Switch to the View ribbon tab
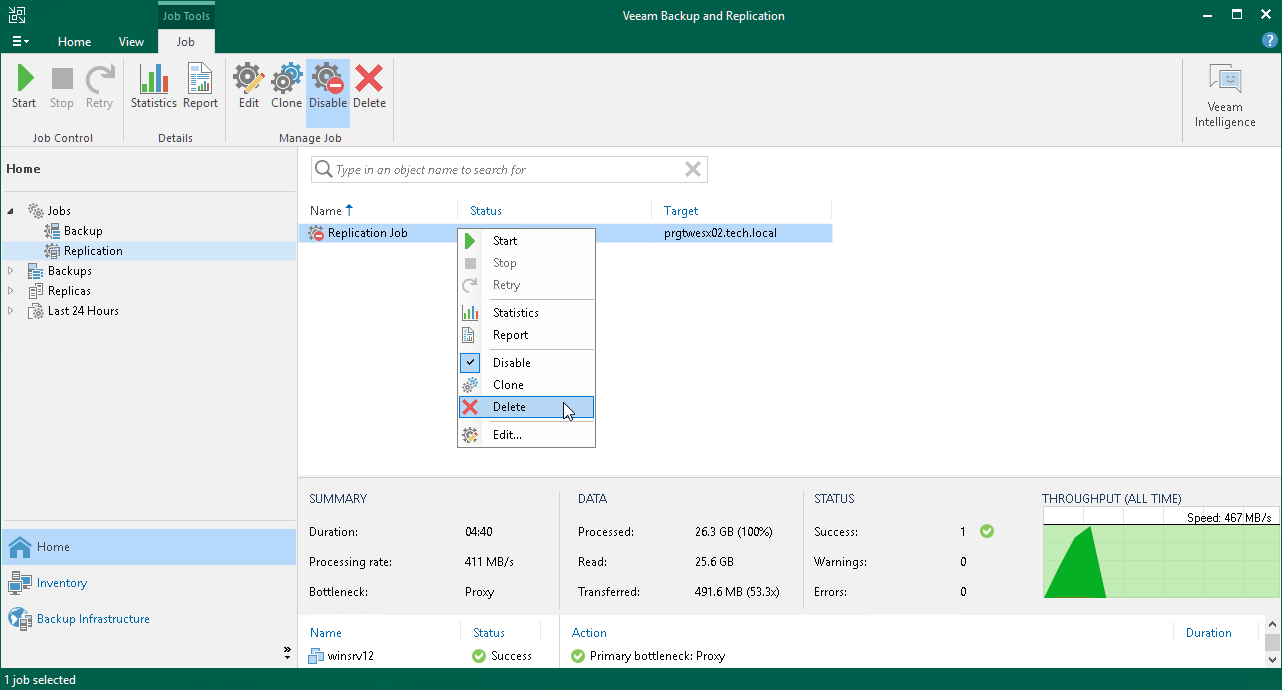 [x=131, y=42]
